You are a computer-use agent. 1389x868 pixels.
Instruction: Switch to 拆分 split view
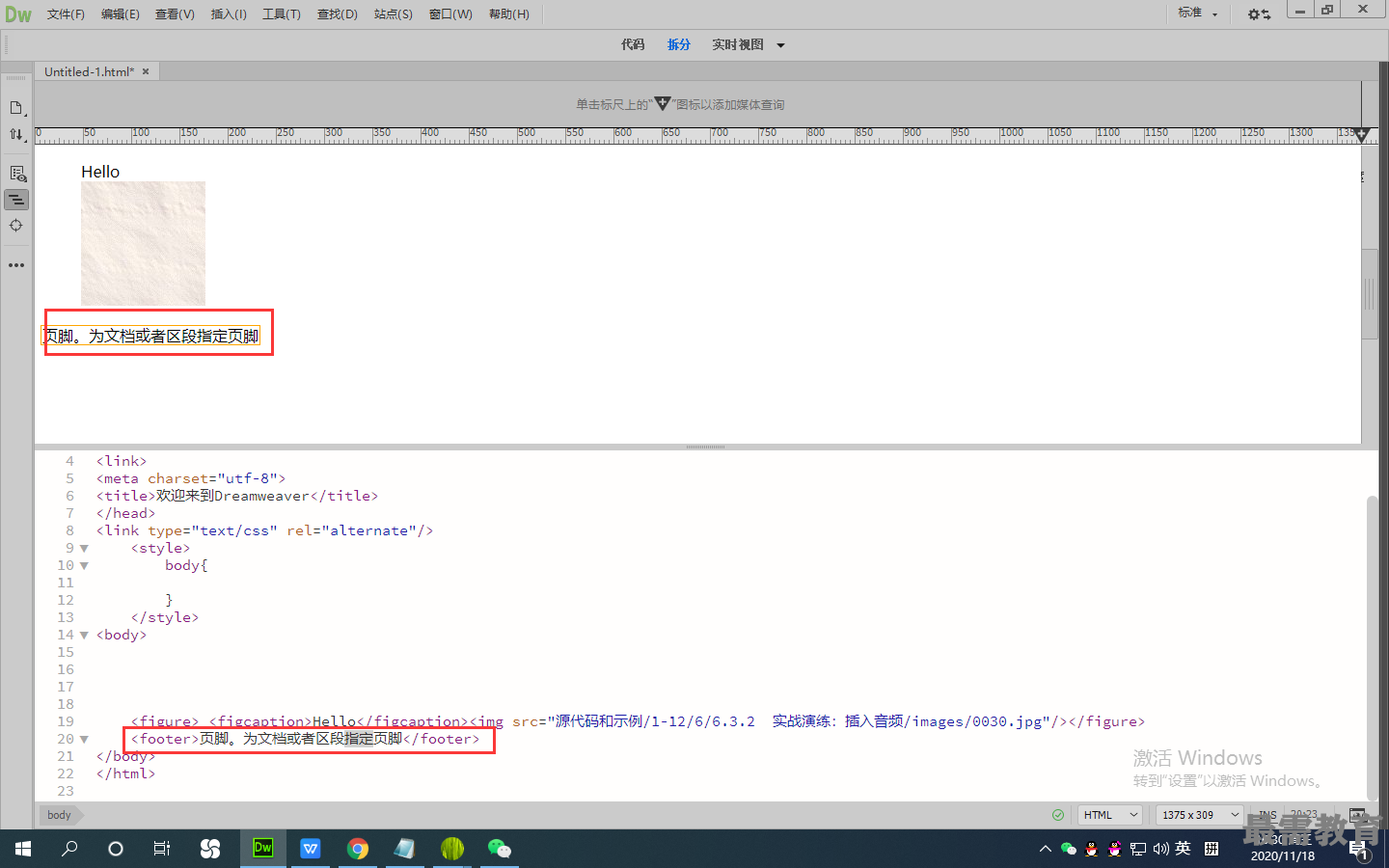click(x=679, y=44)
